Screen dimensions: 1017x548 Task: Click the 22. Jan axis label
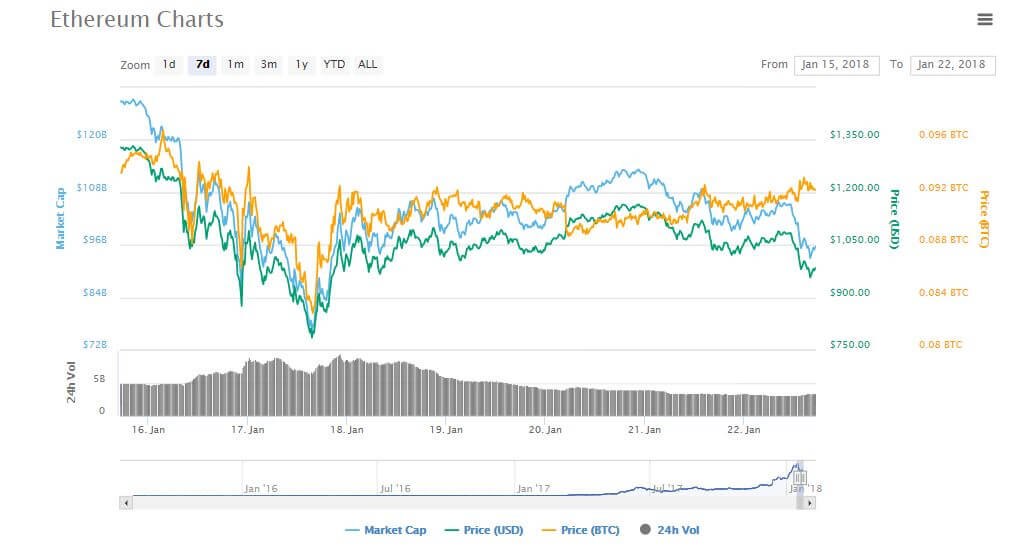coord(744,429)
